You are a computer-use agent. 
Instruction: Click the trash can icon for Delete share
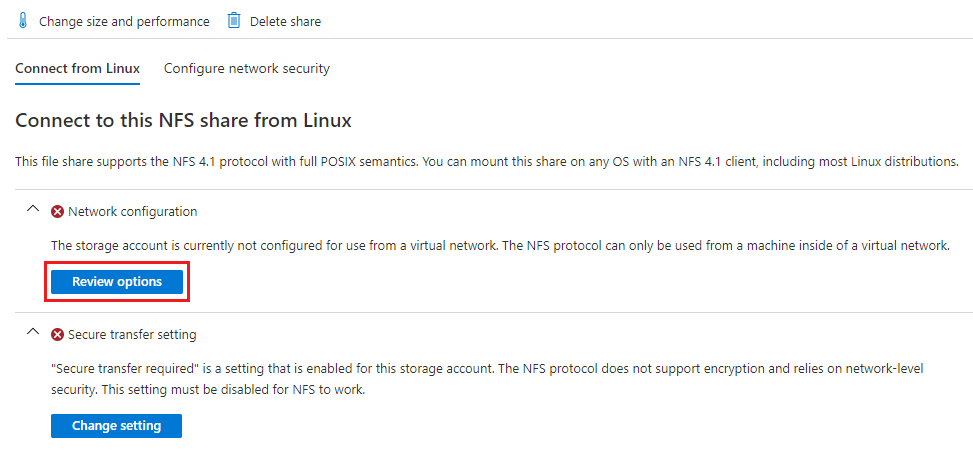click(x=234, y=21)
